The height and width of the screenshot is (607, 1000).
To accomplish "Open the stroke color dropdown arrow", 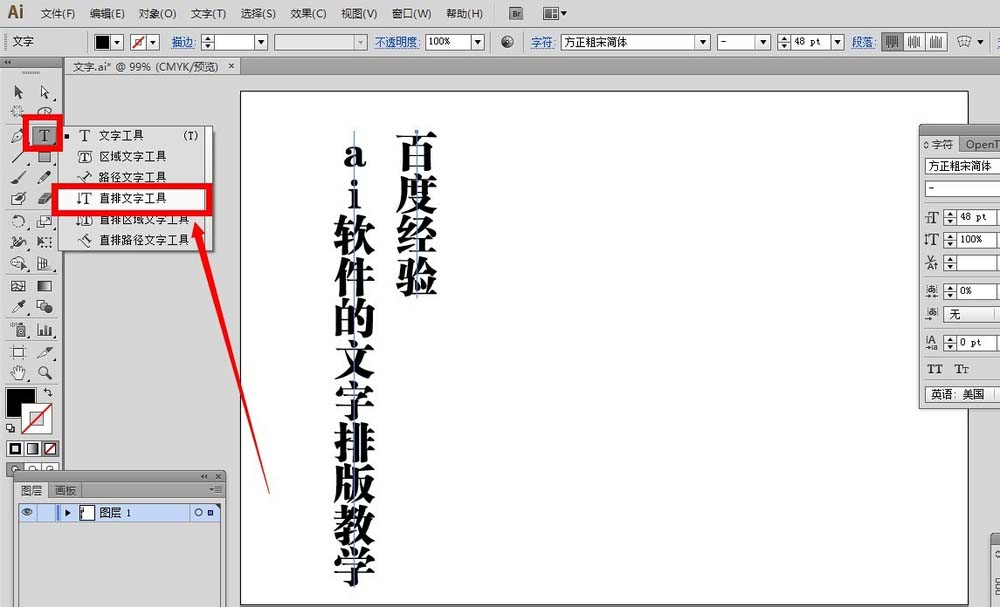I will 153,42.
